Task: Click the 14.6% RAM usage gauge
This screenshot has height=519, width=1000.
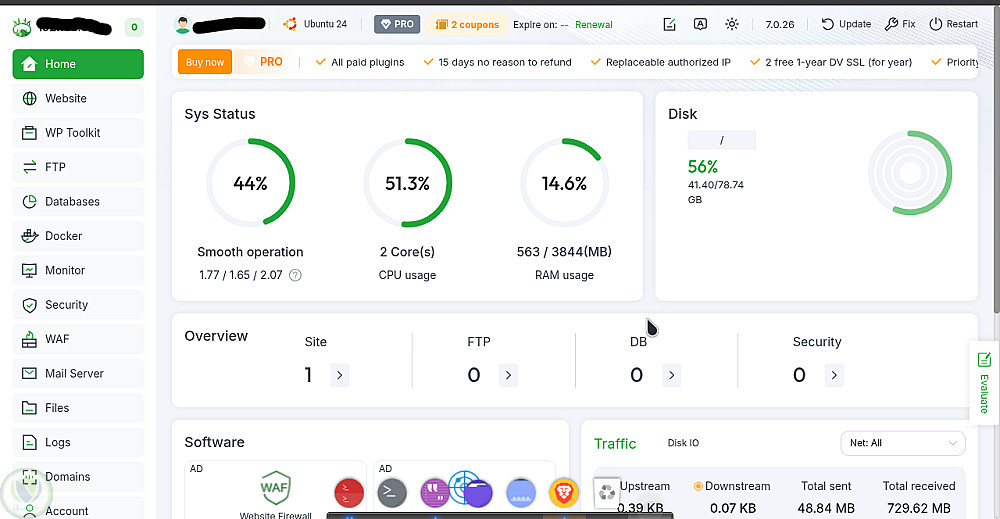Action: [564, 183]
